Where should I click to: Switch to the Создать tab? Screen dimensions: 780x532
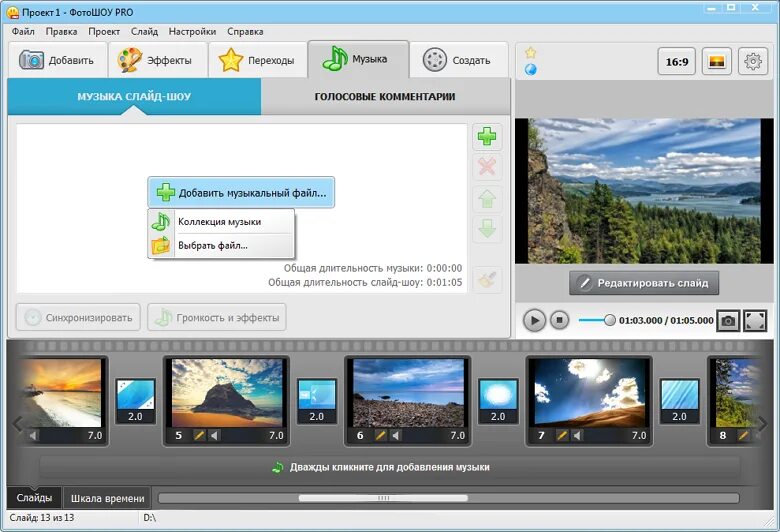[x=459, y=60]
